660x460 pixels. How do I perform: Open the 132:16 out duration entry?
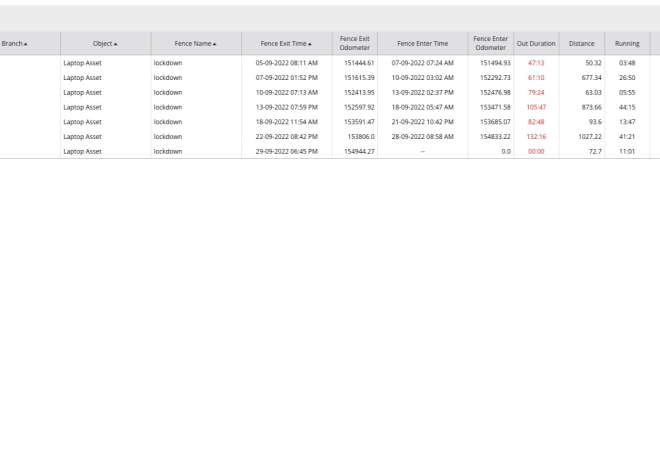coord(536,137)
